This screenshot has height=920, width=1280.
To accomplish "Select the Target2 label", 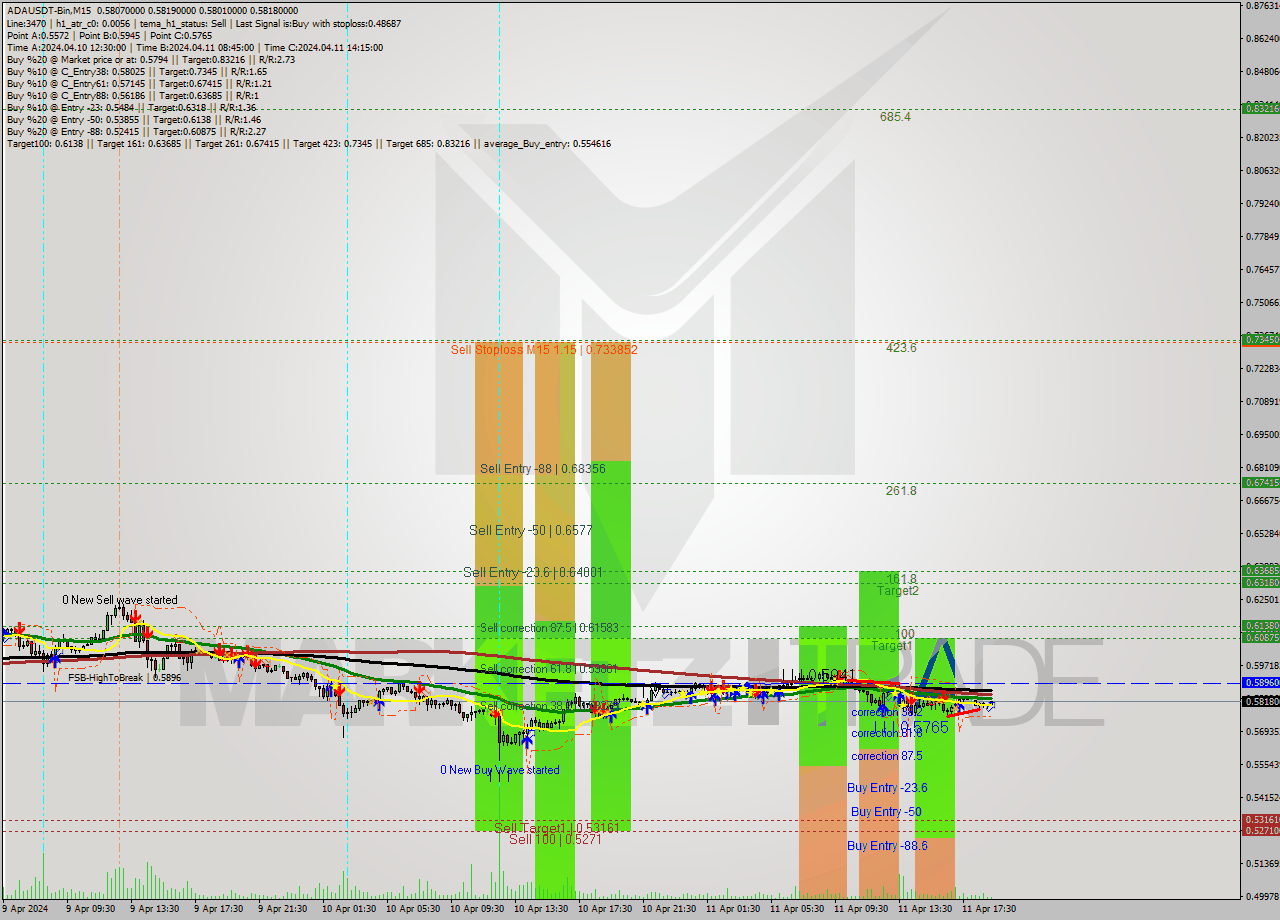I will (898, 591).
